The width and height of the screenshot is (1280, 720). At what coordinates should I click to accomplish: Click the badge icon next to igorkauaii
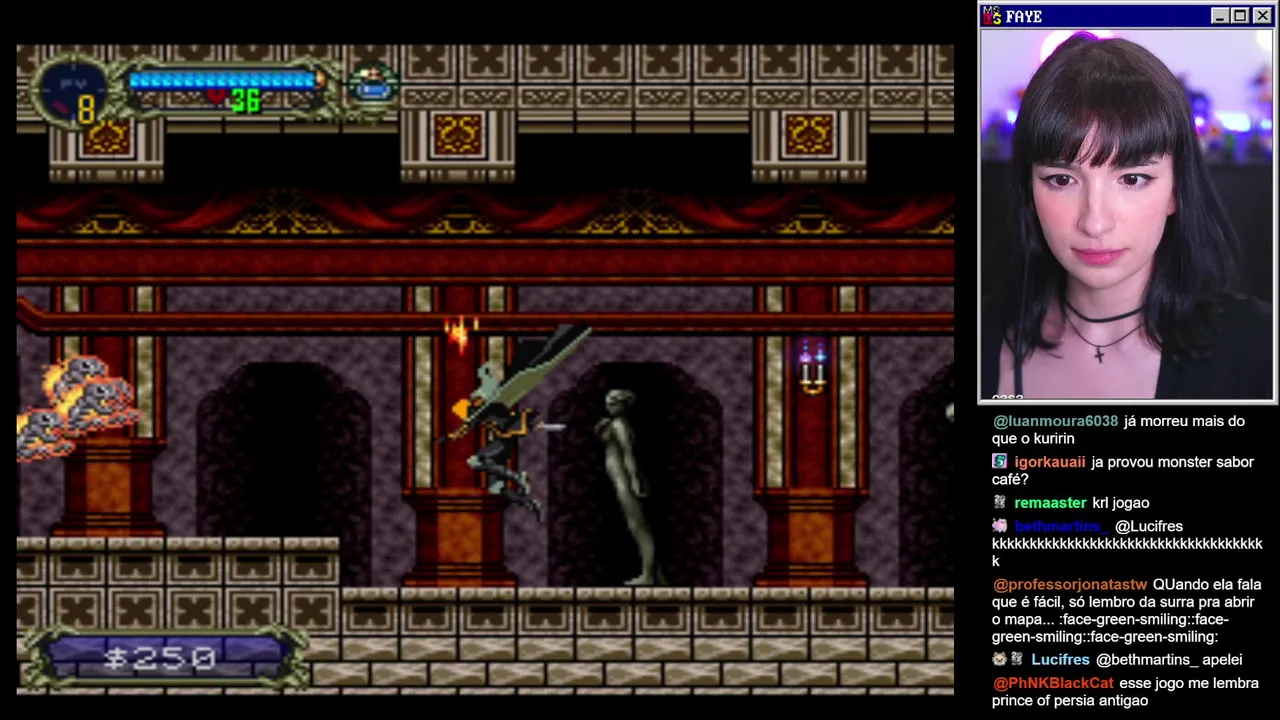pyautogui.click(x=999, y=461)
